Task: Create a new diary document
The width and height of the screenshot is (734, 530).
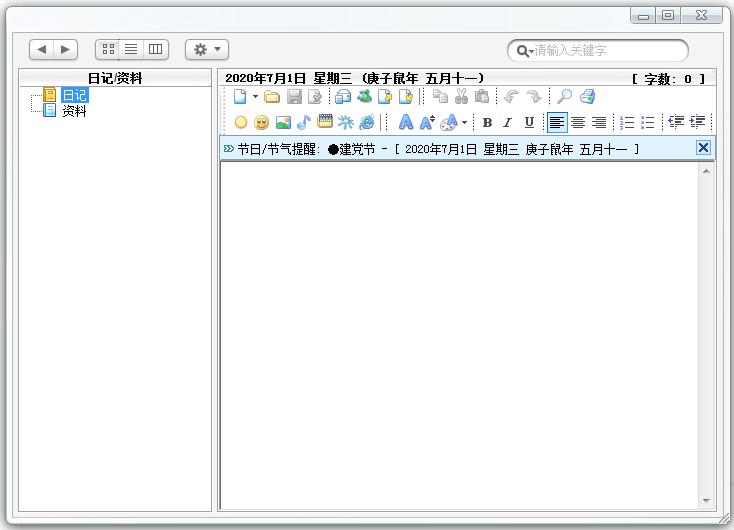Action: tap(240, 97)
